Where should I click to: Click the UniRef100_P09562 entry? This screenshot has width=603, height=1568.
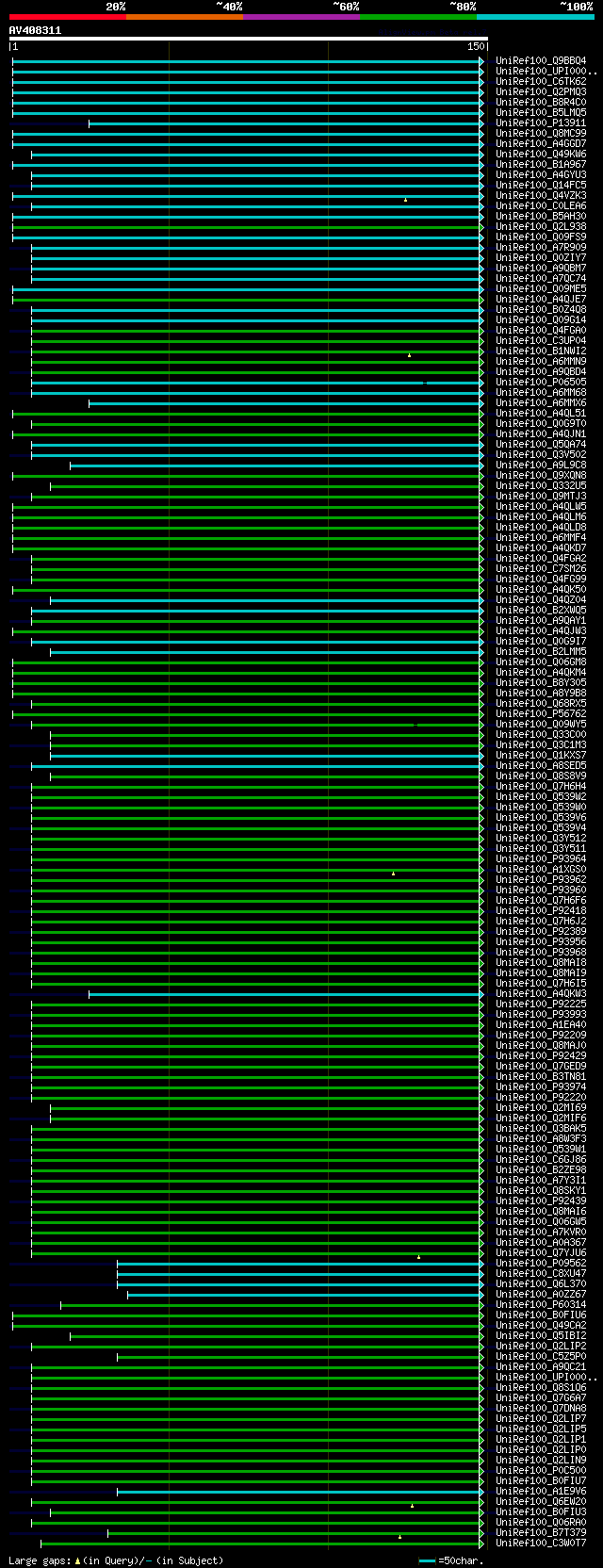point(541,1264)
